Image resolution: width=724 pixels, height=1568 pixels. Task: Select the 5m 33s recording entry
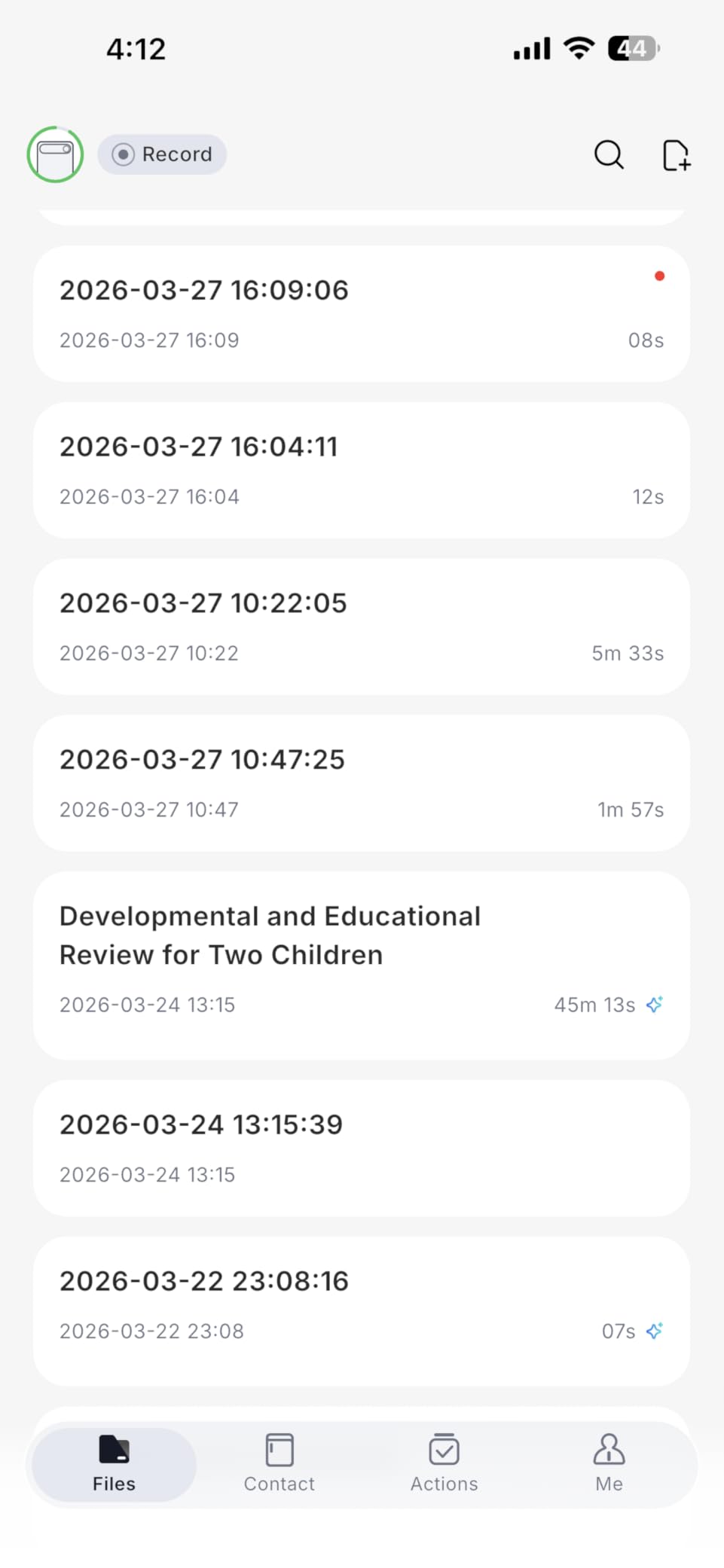361,627
